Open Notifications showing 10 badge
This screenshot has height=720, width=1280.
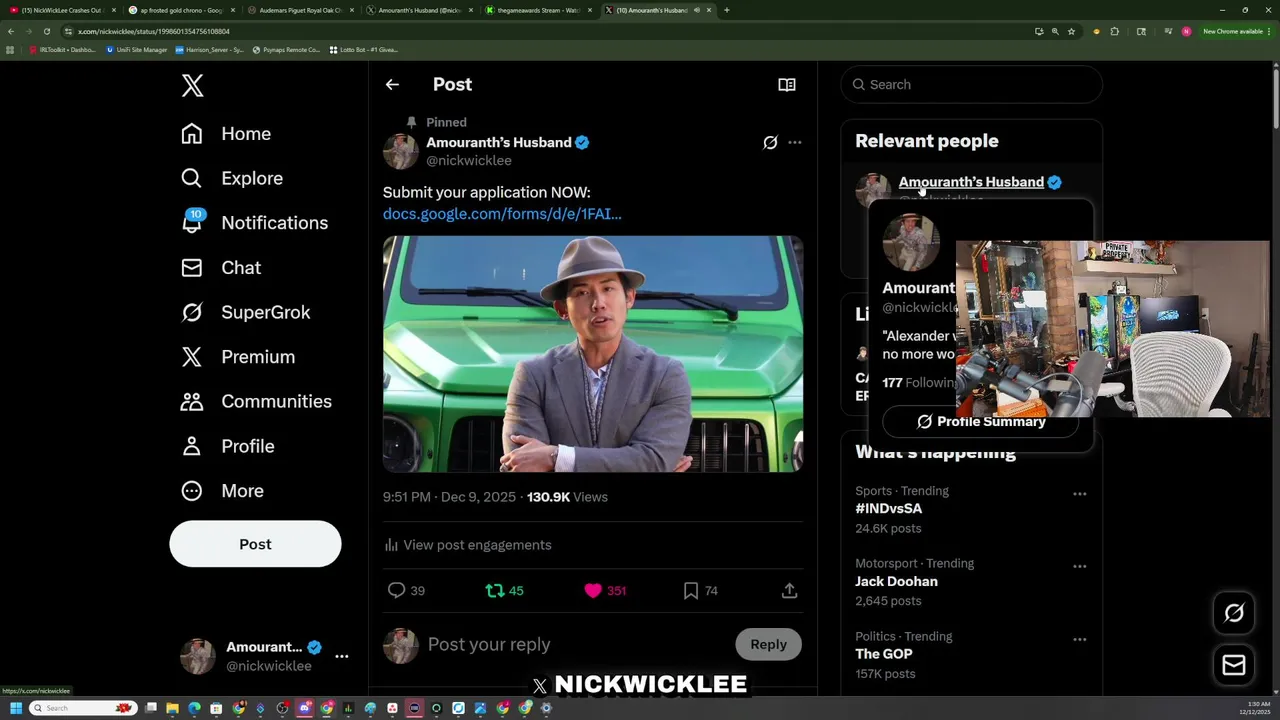[x=254, y=223]
